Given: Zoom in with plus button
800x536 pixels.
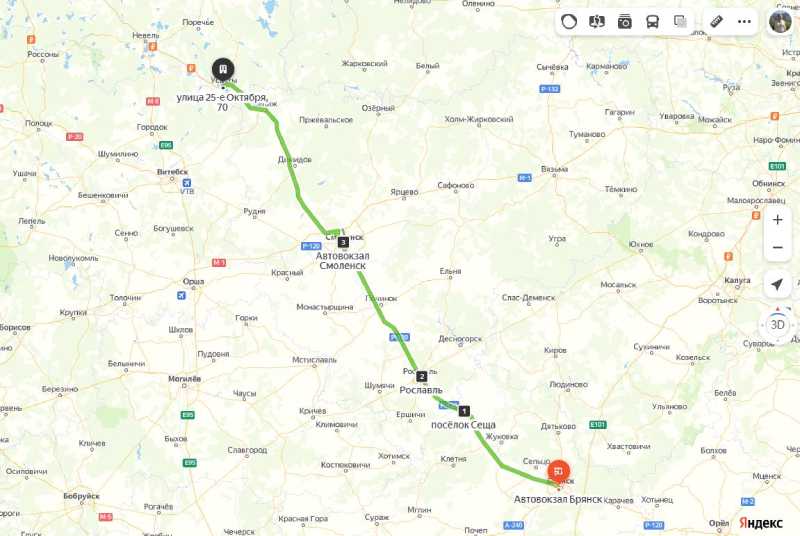Looking at the screenshot, I should [x=778, y=220].
